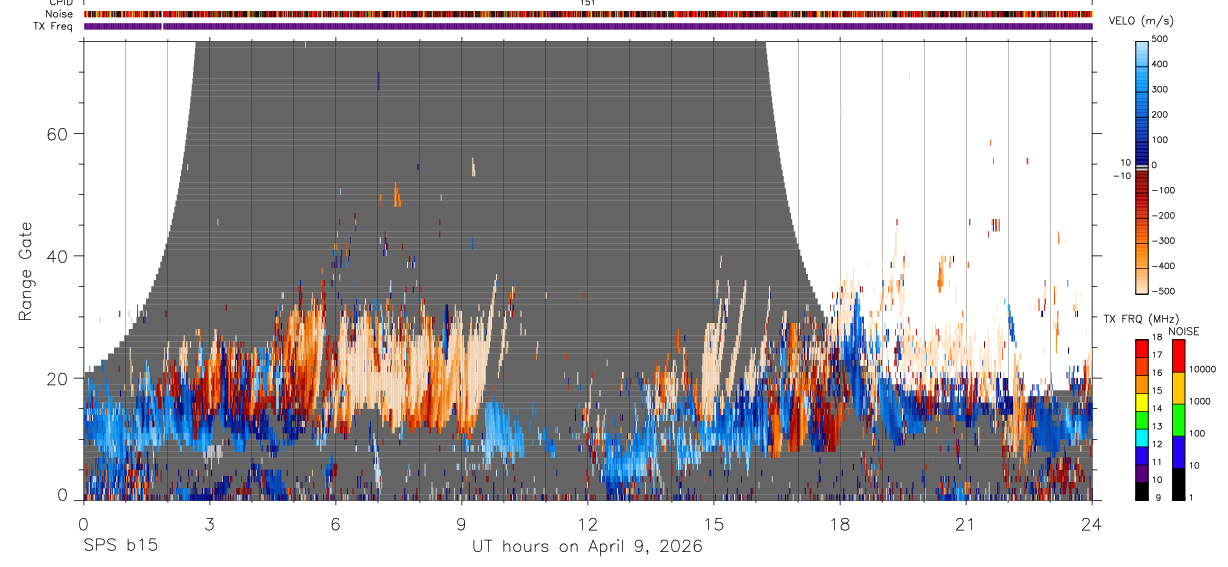Click the 'Noise' row label
Viewport: 1228px width, 567px height.
click(60, 14)
